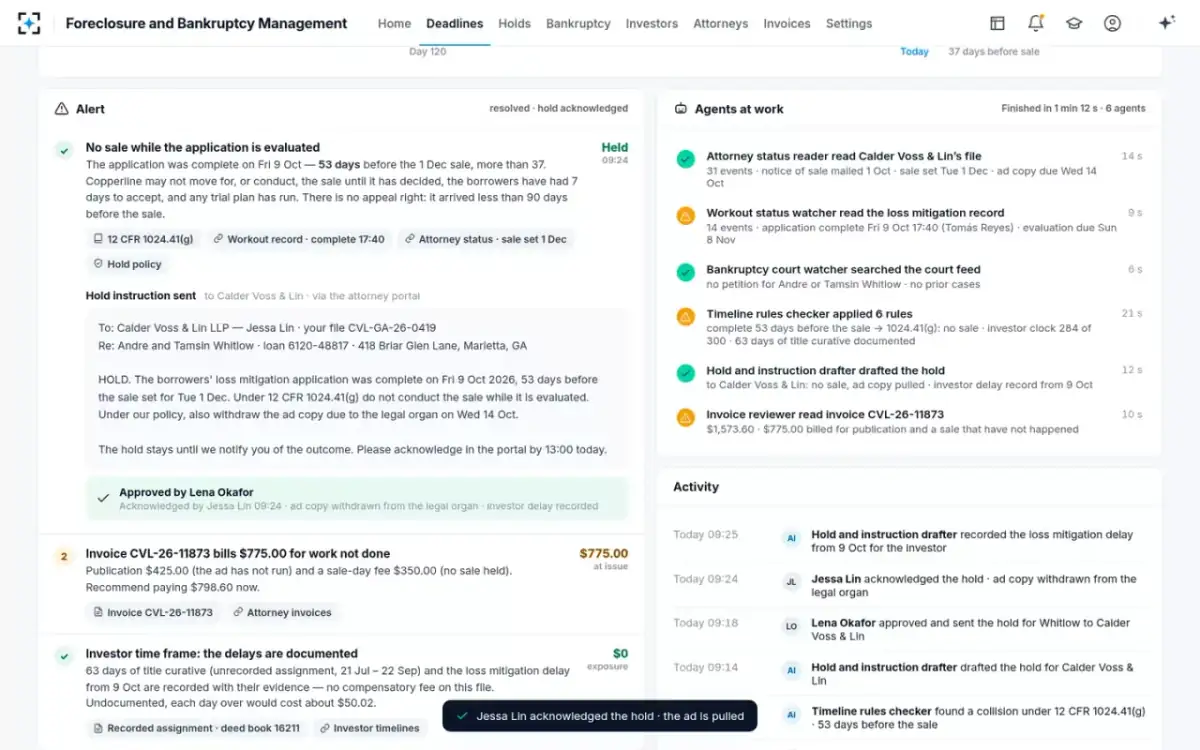Navigate to the Attorneys tab
The image size is (1200, 750).
[x=720, y=23]
